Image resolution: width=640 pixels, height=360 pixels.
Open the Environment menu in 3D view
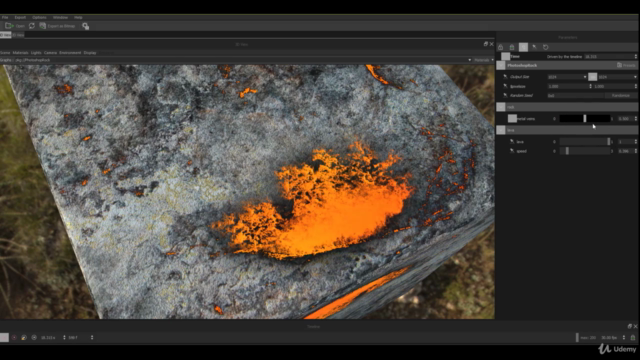click(70, 53)
